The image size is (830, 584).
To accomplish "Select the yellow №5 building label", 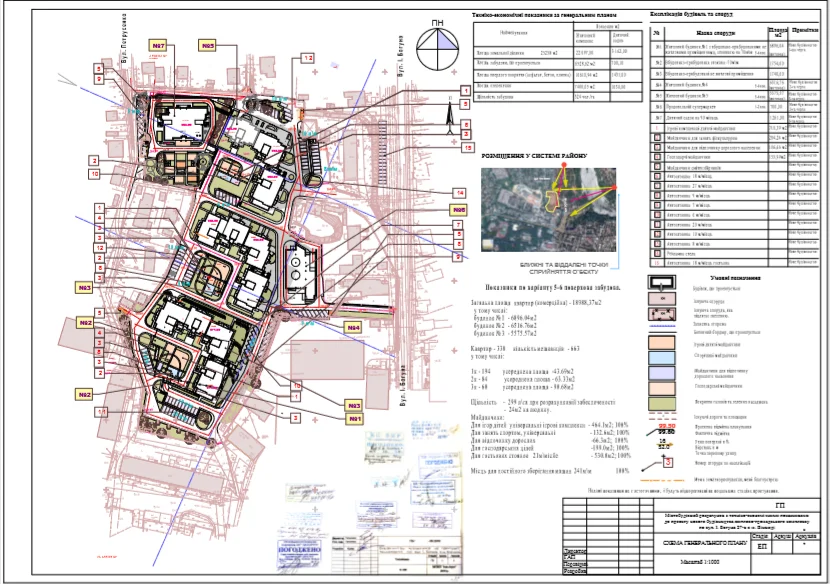I will pos(206,46).
